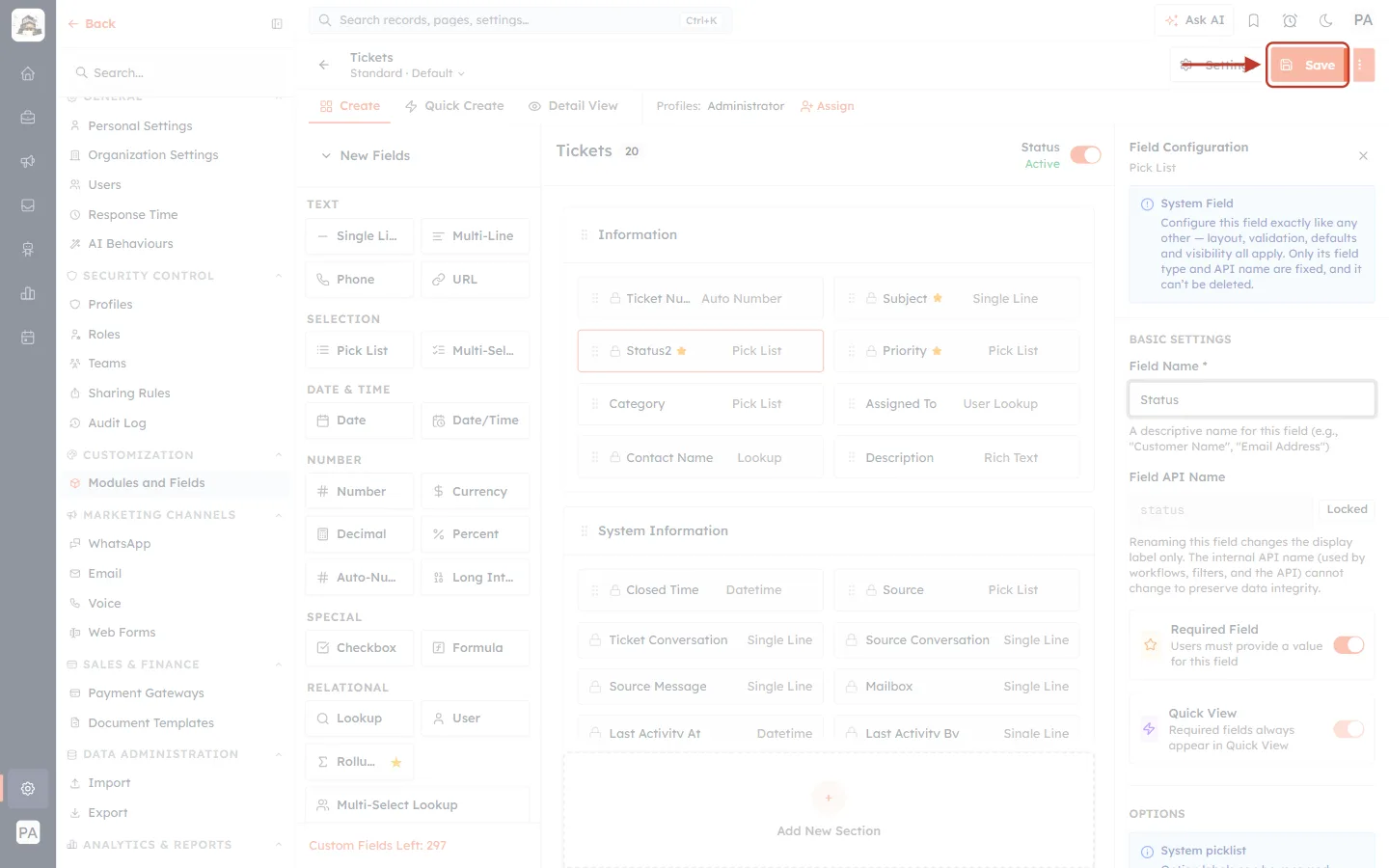
Task: Click the plus icon above Add New Section
Action: point(829,798)
